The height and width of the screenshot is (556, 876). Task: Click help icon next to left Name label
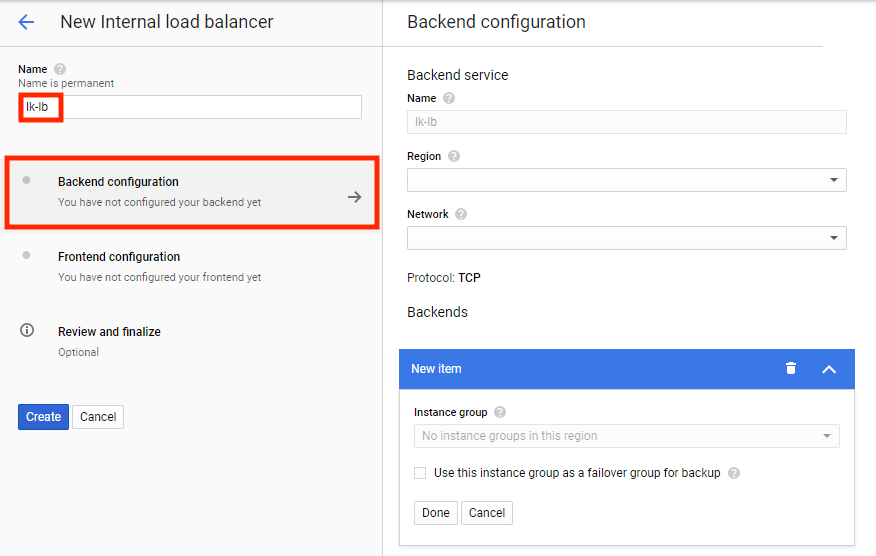click(x=60, y=69)
